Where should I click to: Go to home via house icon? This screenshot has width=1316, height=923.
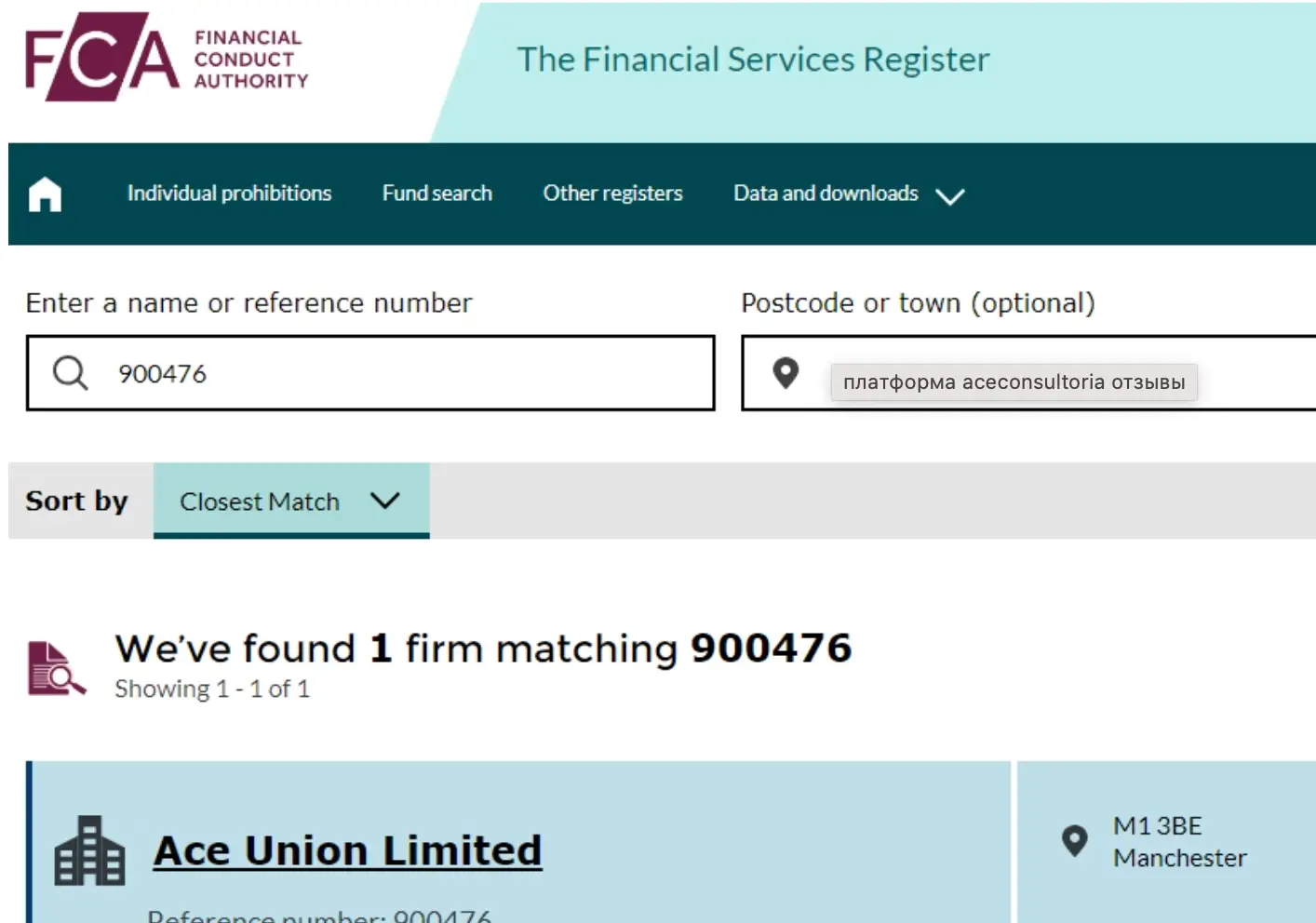click(45, 194)
